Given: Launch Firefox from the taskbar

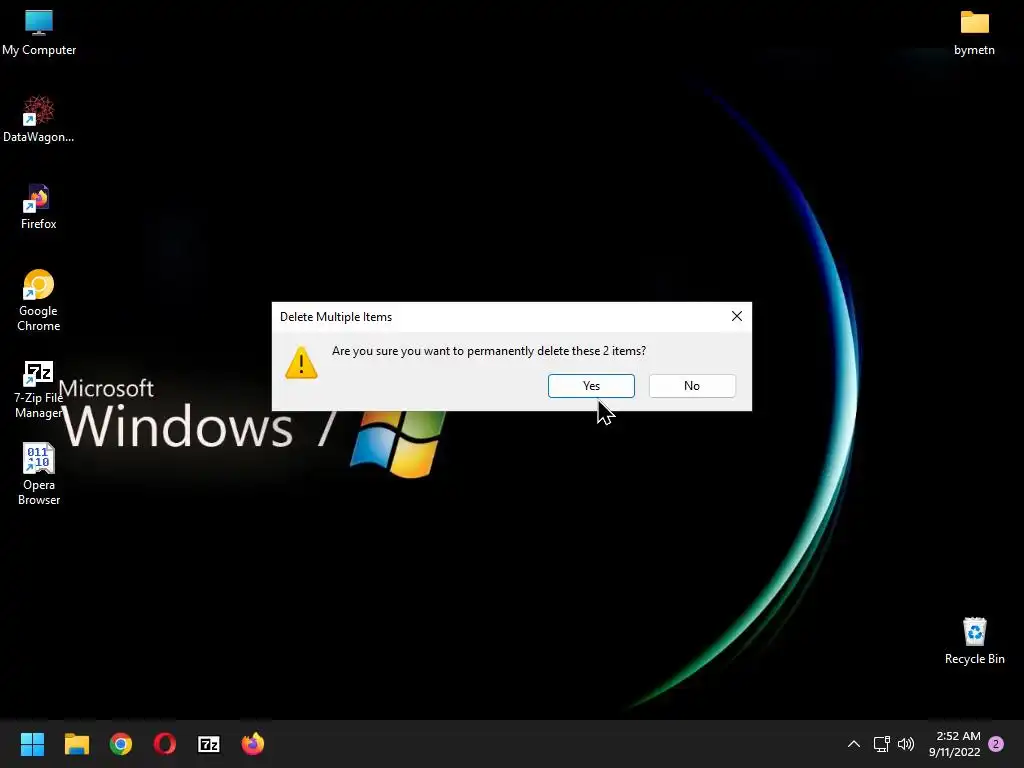Looking at the screenshot, I should [x=253, y=744].
